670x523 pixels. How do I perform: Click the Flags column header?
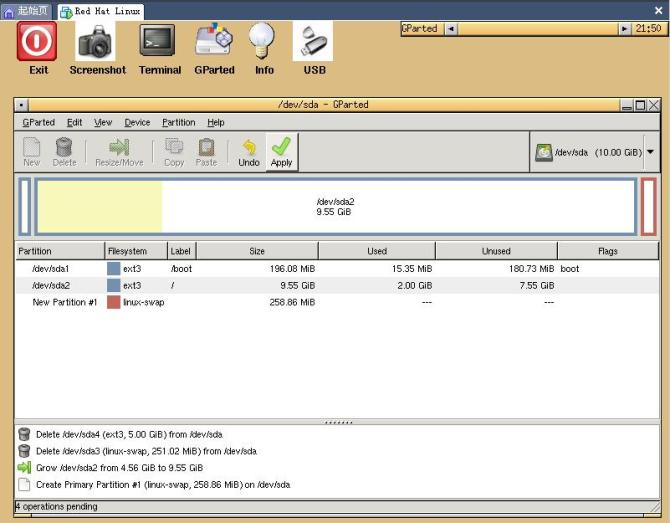coord(608,251)
